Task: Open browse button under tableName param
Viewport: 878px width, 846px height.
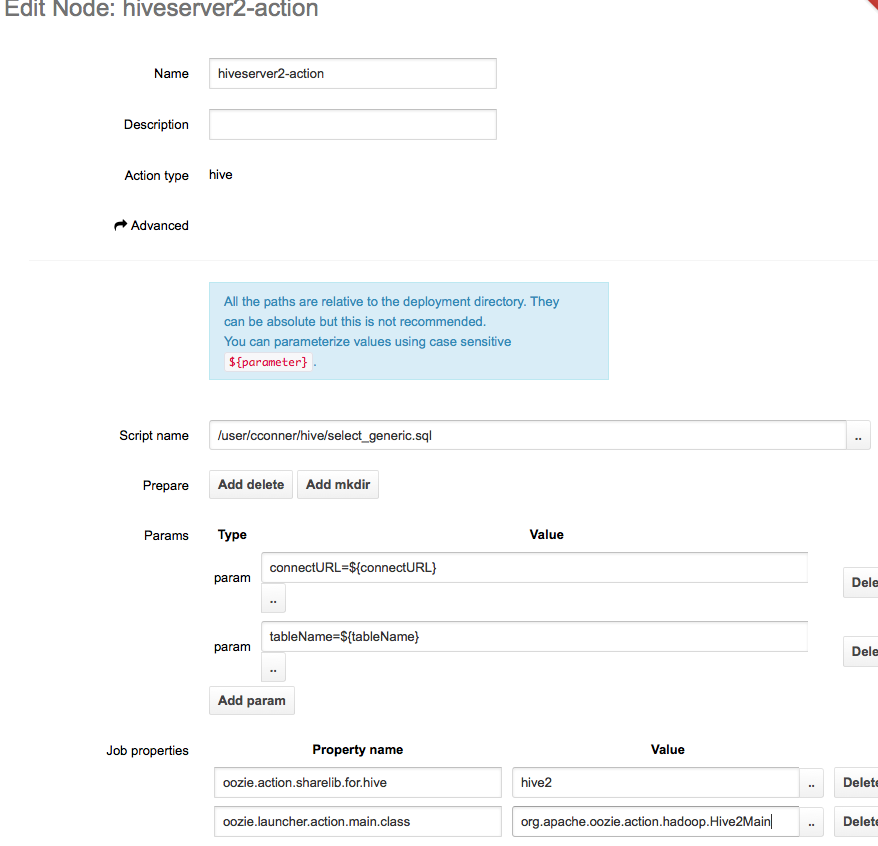Action: [x=273, y=667]
